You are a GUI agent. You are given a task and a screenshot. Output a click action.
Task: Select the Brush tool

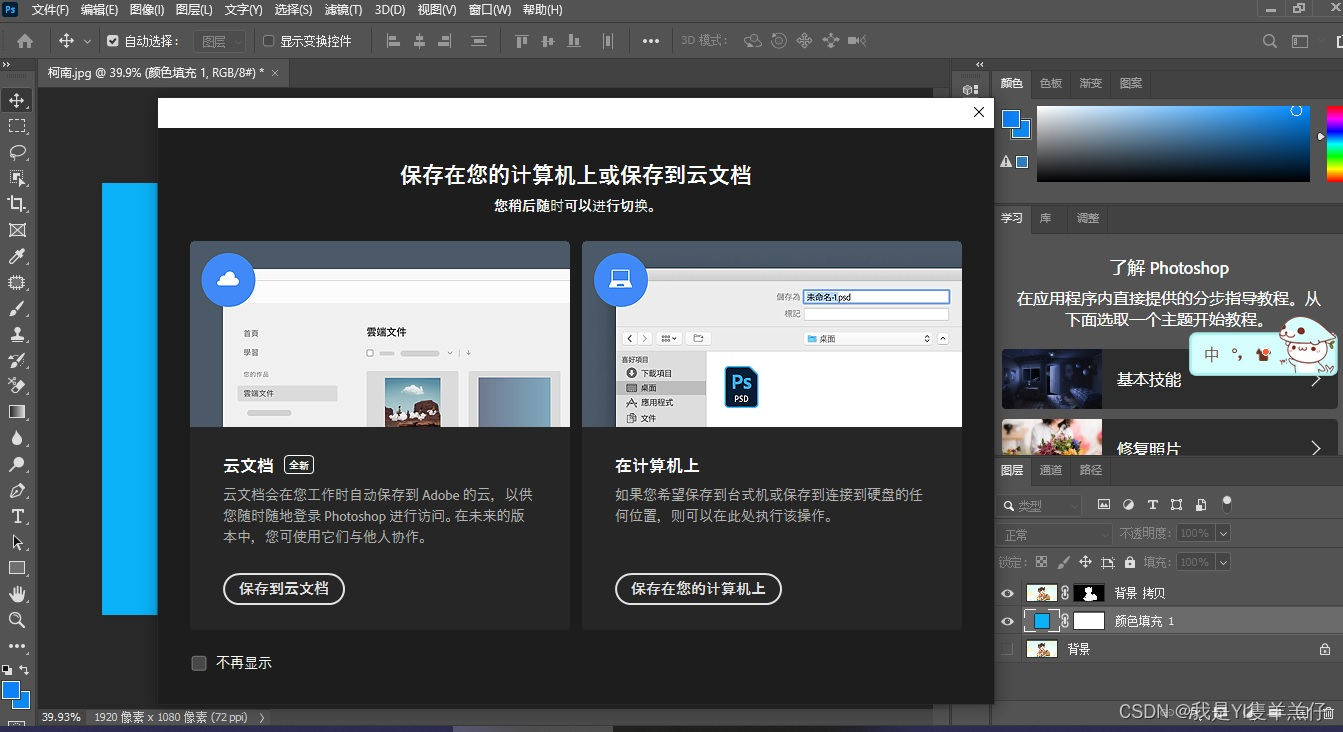tap(17, 309)
